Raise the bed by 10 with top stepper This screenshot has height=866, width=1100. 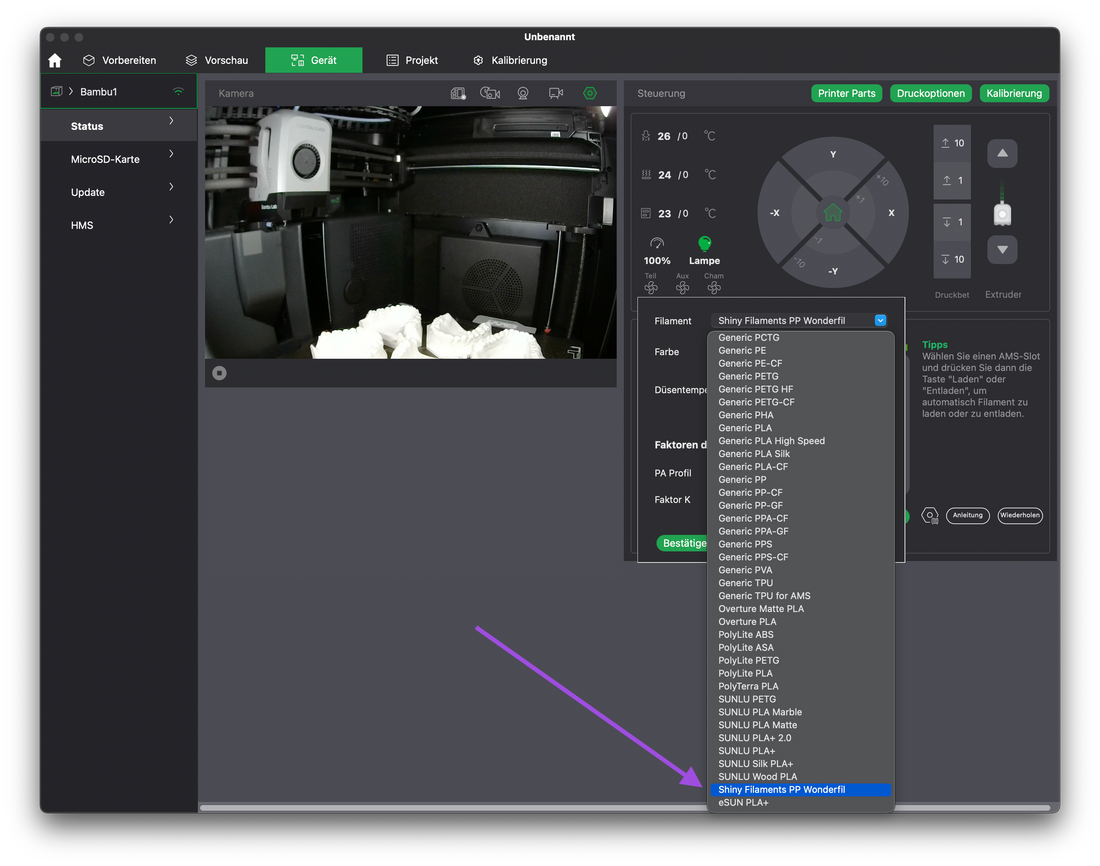[x=952, y=143]
